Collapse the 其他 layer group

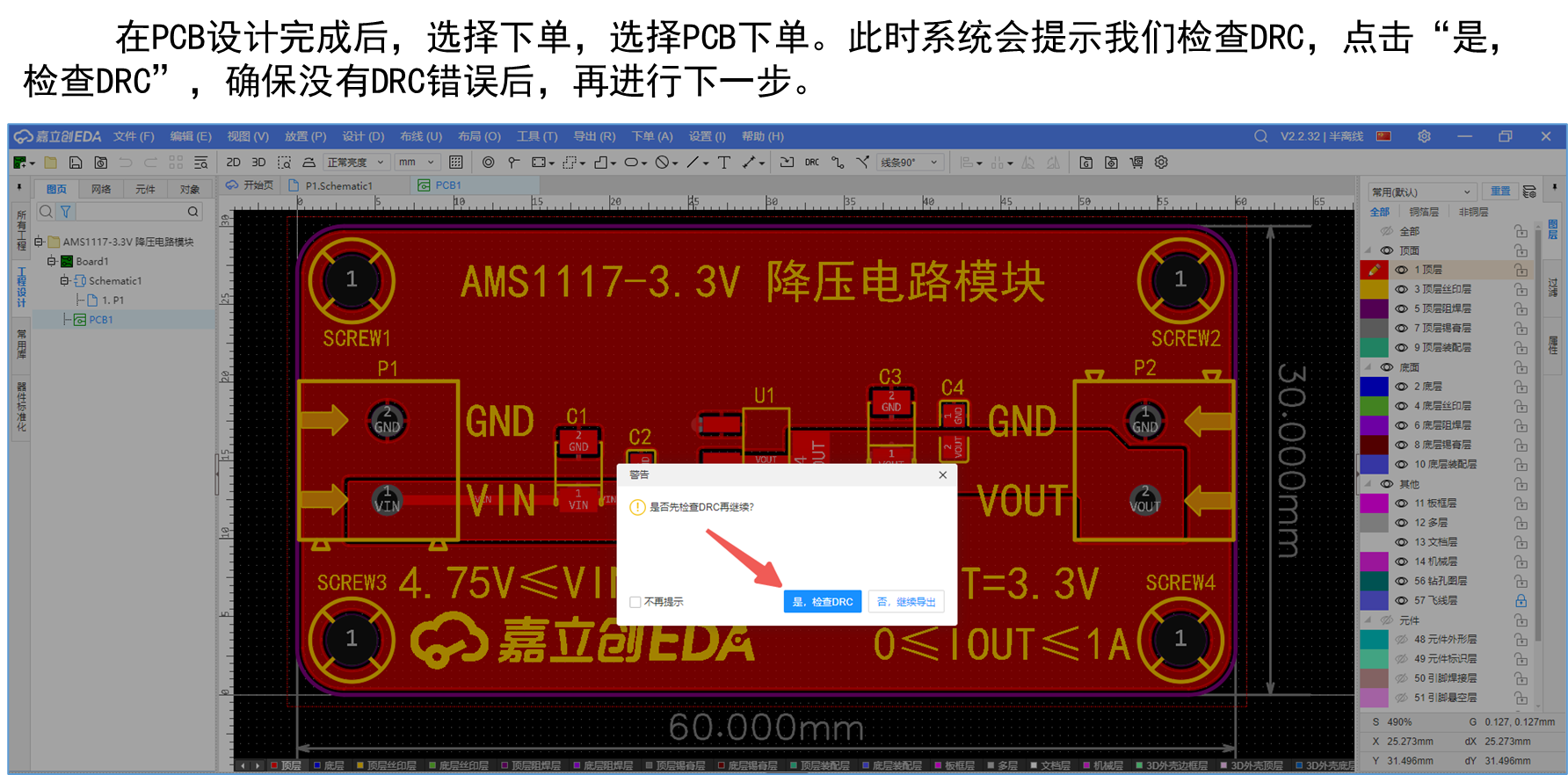(x=1368, y=484)
